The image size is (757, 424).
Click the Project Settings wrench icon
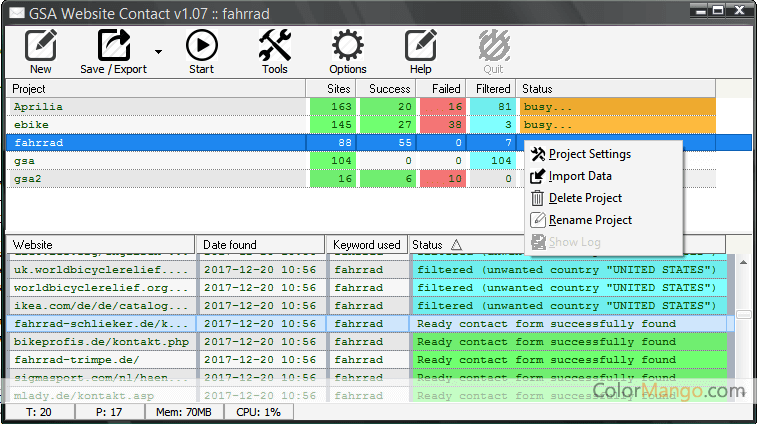click(538, 154)
